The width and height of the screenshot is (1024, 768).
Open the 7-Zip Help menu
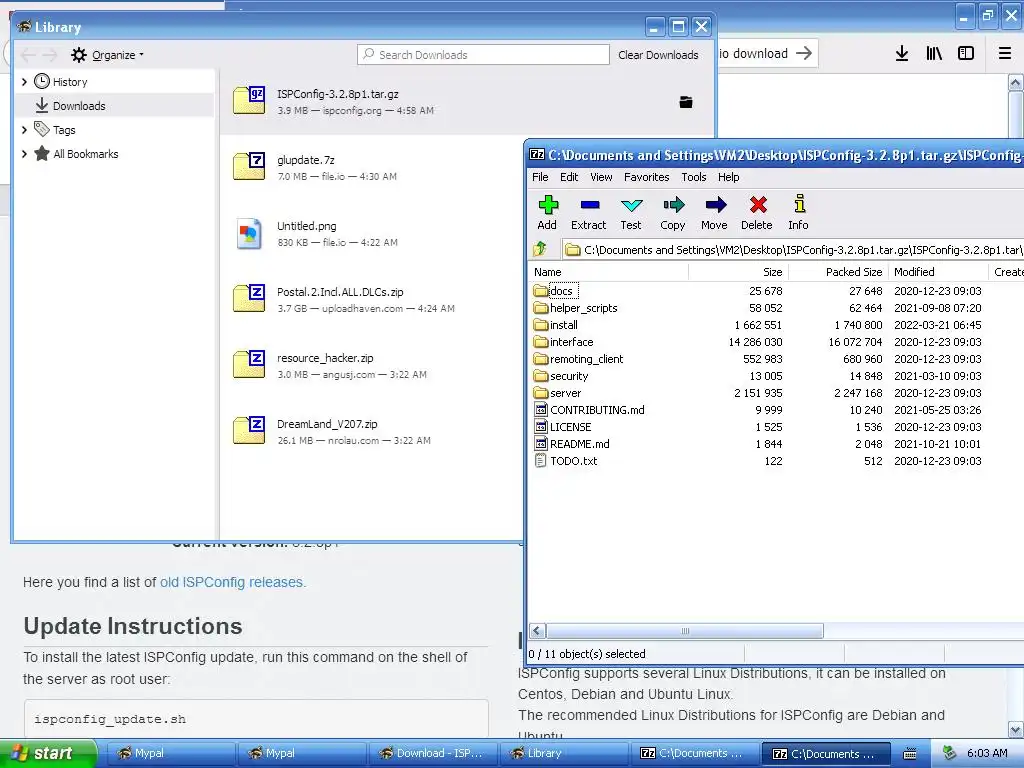point(729,177)
